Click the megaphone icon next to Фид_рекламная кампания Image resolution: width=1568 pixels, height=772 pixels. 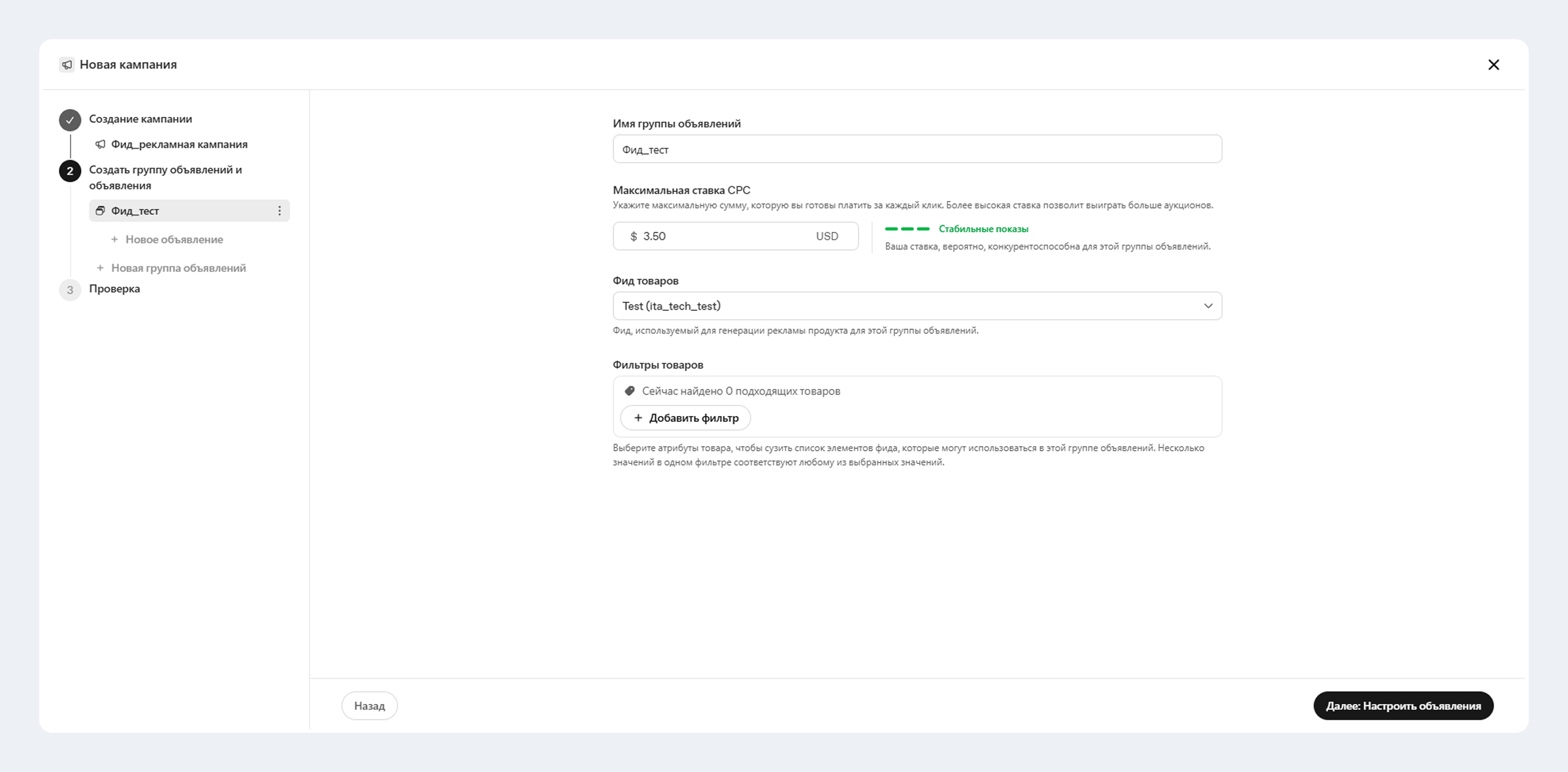tap(100, 144)
